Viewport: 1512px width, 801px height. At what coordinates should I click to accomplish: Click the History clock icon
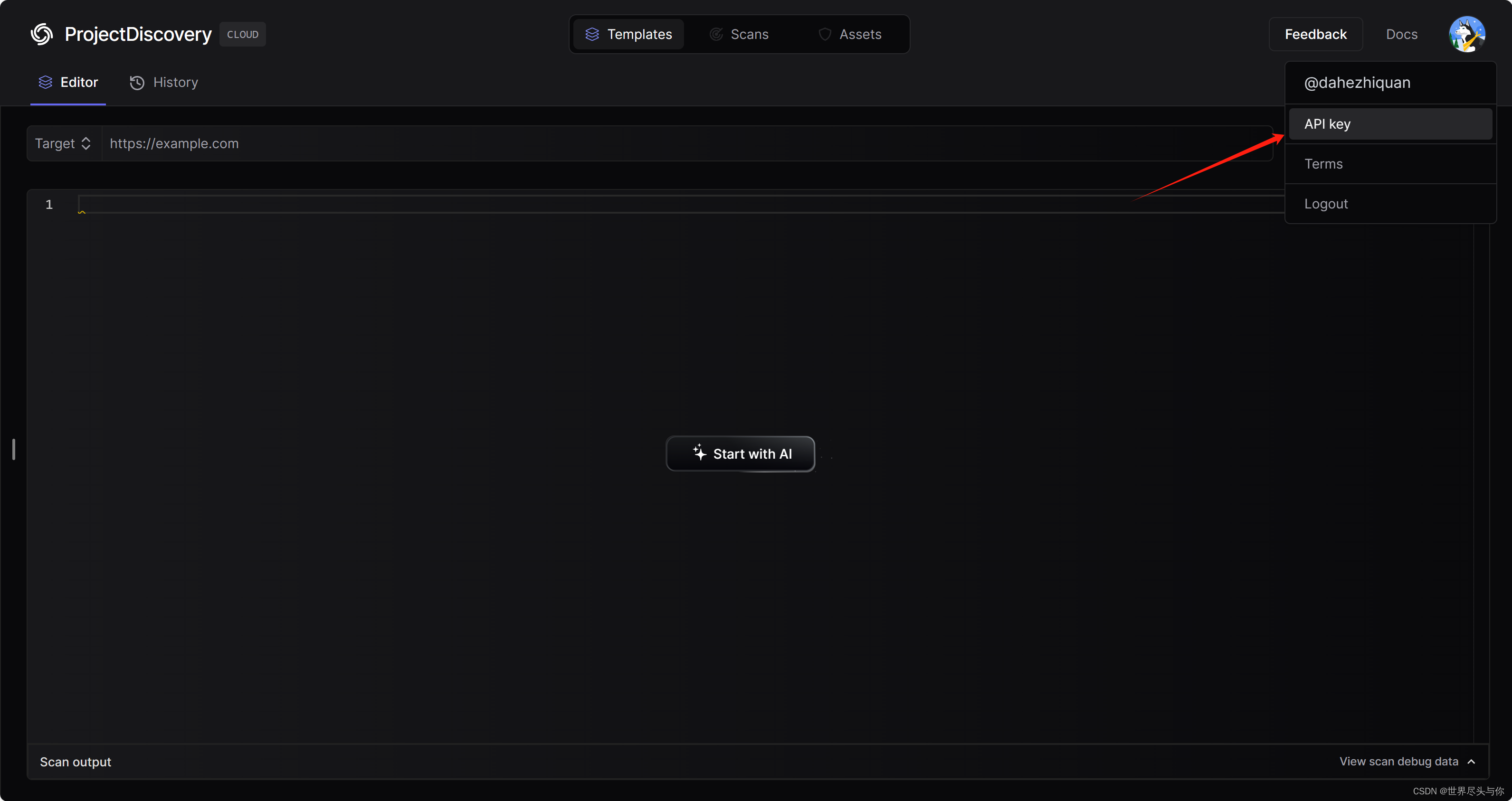[137, 83]
